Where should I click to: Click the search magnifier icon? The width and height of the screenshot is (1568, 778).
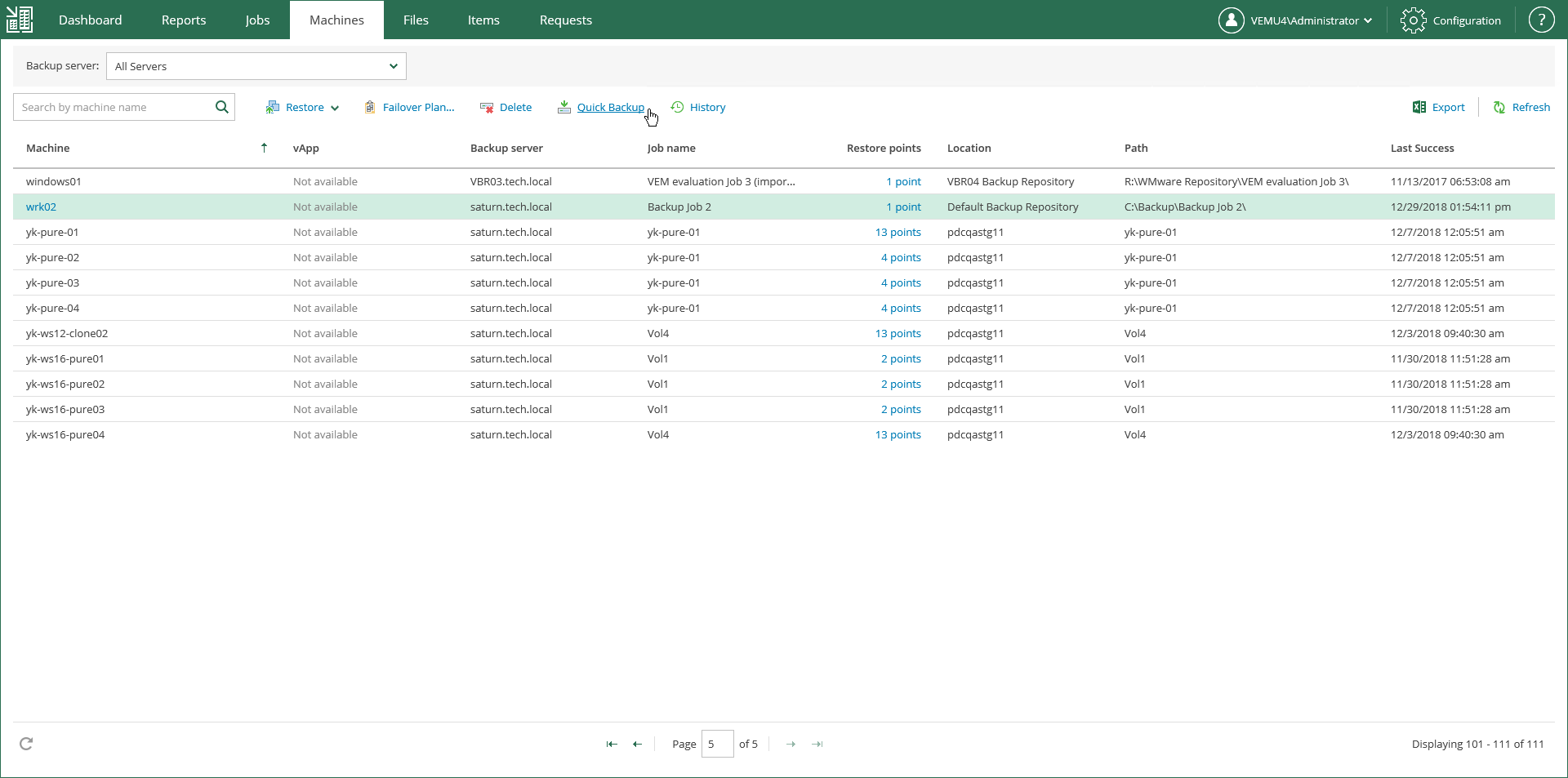(x=221, y=107)
